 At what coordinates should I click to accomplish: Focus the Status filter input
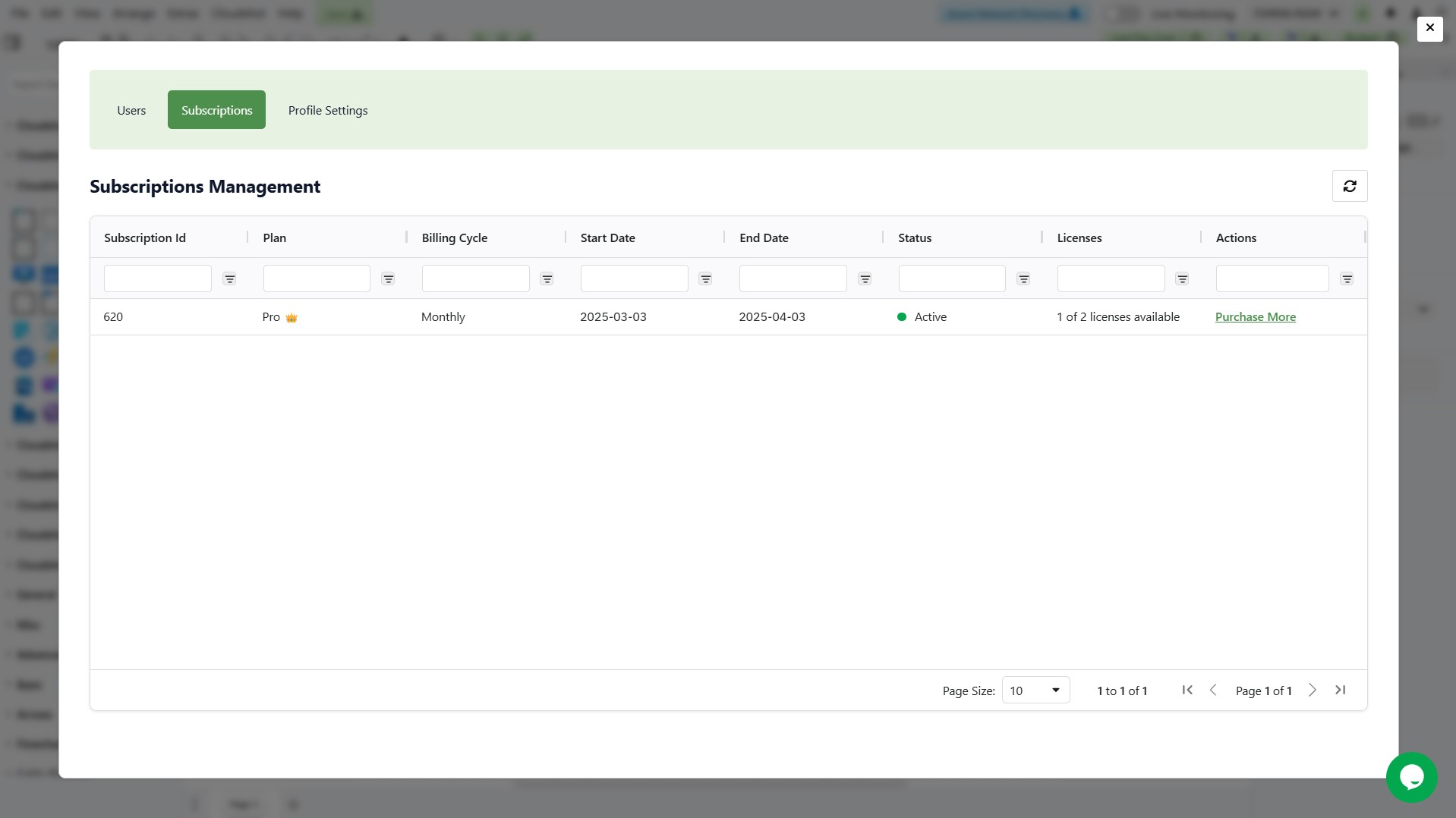pyautogui.click(x=952, y=278)
